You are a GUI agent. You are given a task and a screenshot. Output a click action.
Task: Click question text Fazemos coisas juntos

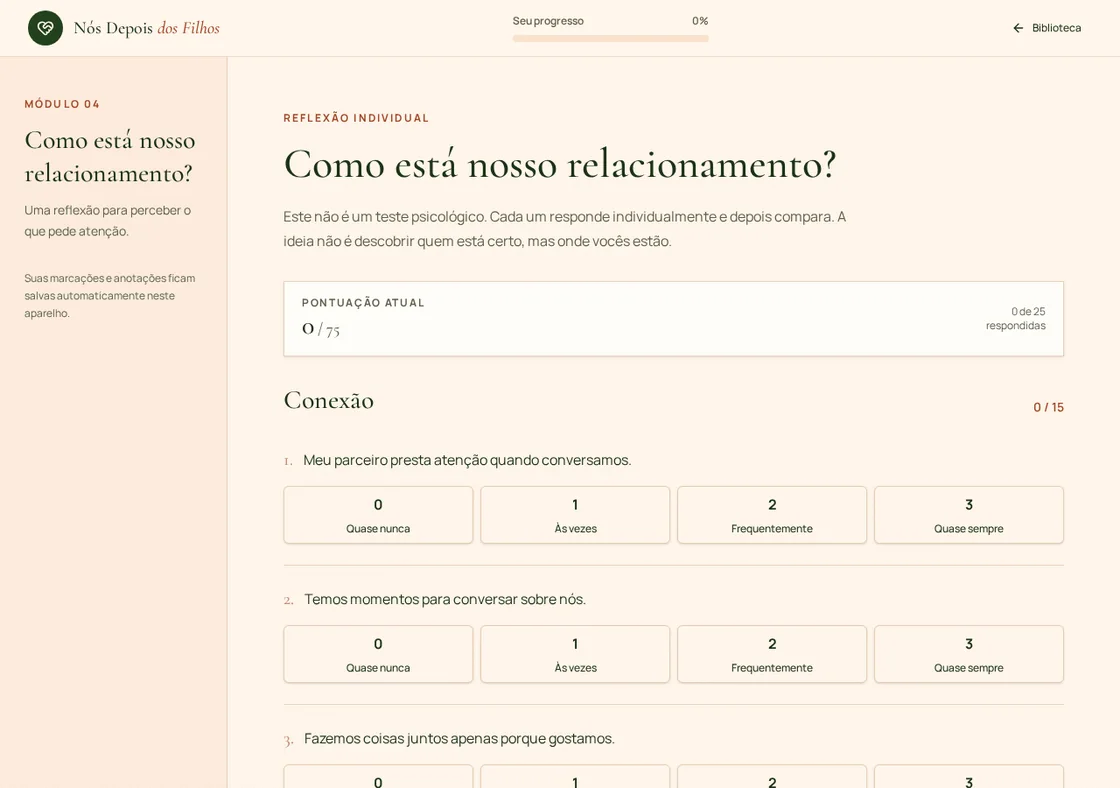[x=459, y=739]
